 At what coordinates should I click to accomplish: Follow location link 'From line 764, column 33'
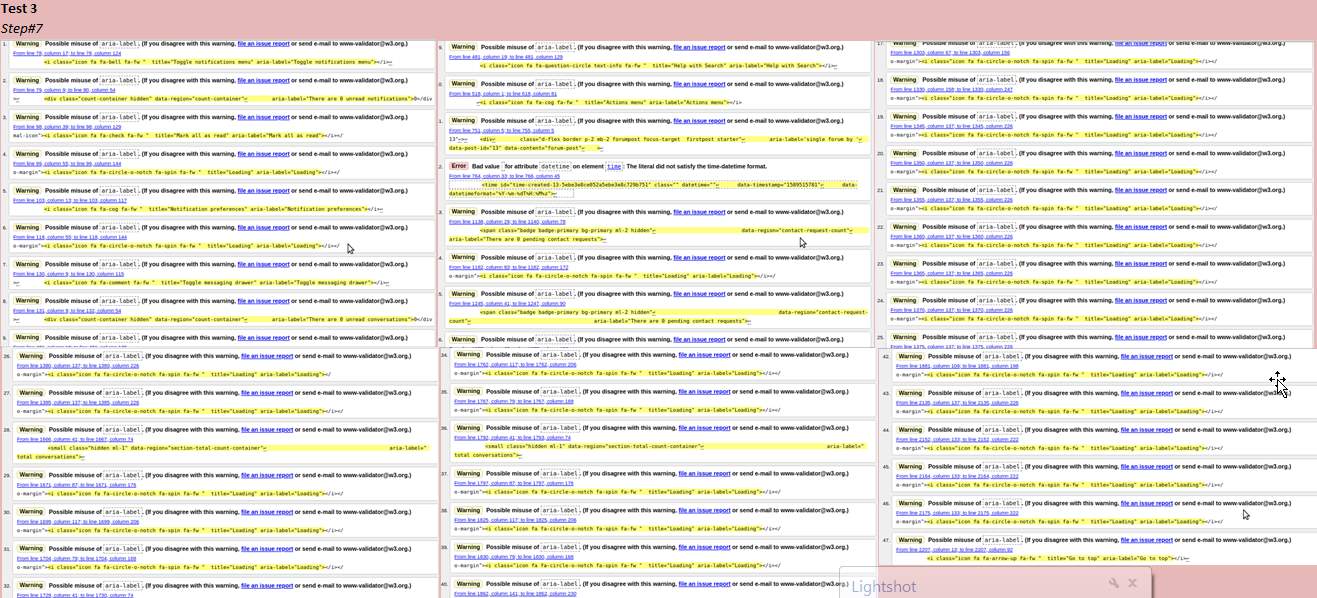coord(505,175)
